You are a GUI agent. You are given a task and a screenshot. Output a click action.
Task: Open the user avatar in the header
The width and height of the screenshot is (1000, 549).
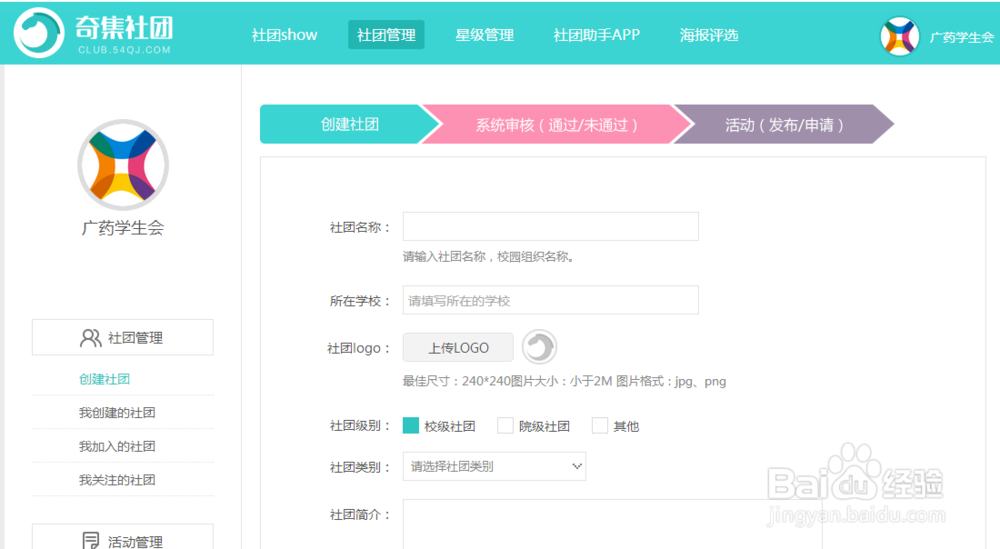899,36
